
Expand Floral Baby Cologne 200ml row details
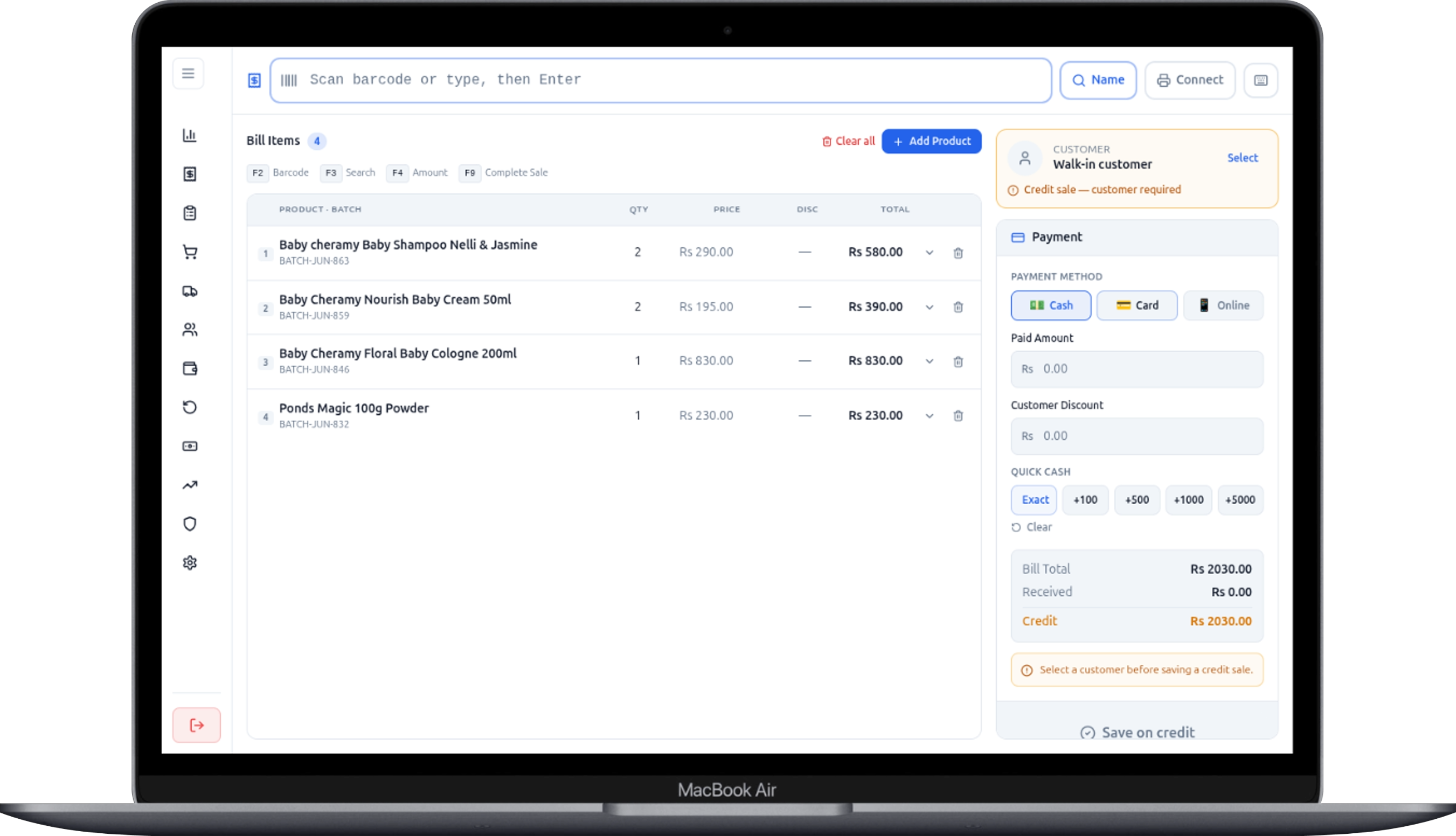[930, 361]
